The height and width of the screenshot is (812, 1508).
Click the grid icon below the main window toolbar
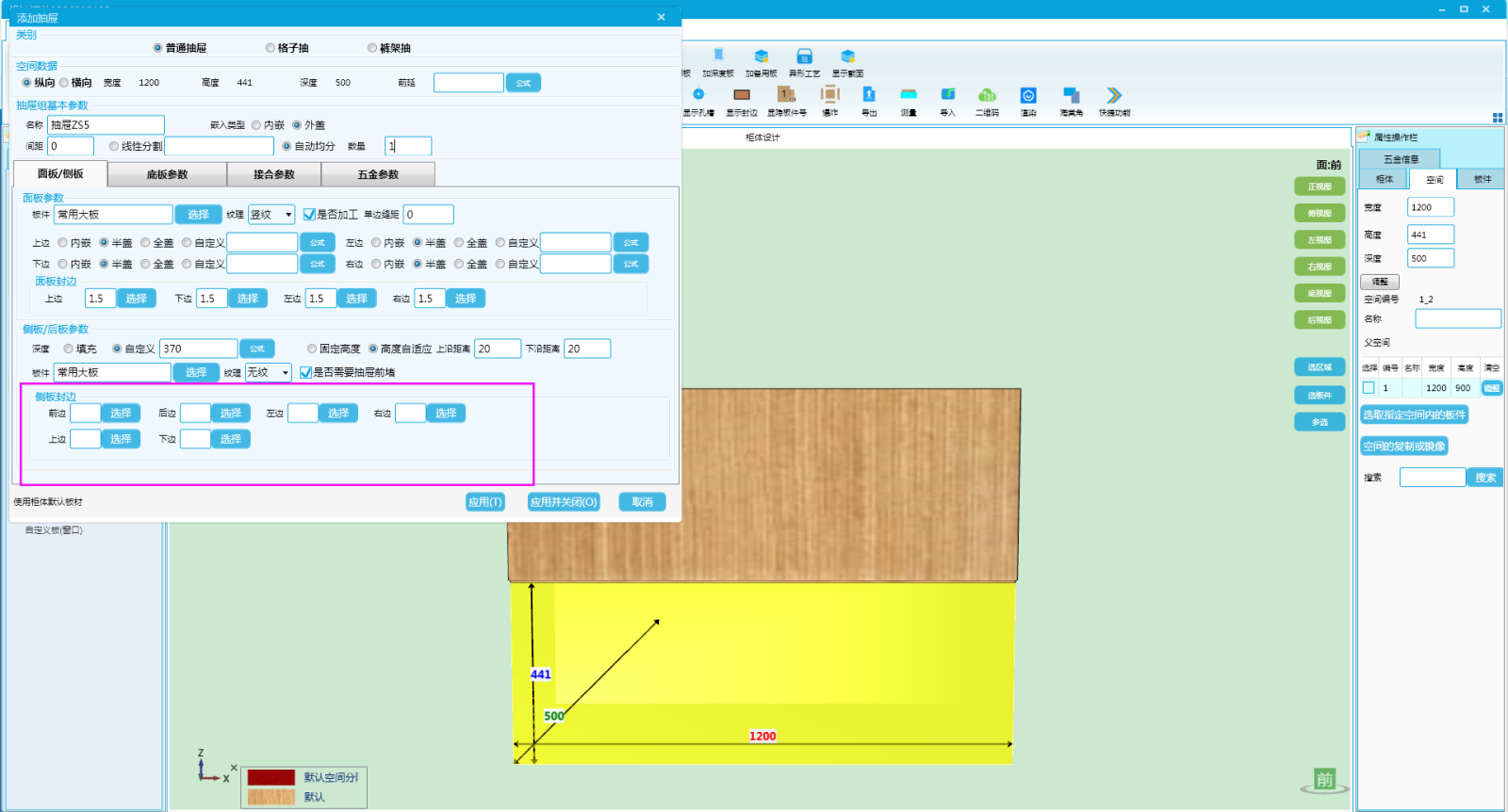[1498, 118]
